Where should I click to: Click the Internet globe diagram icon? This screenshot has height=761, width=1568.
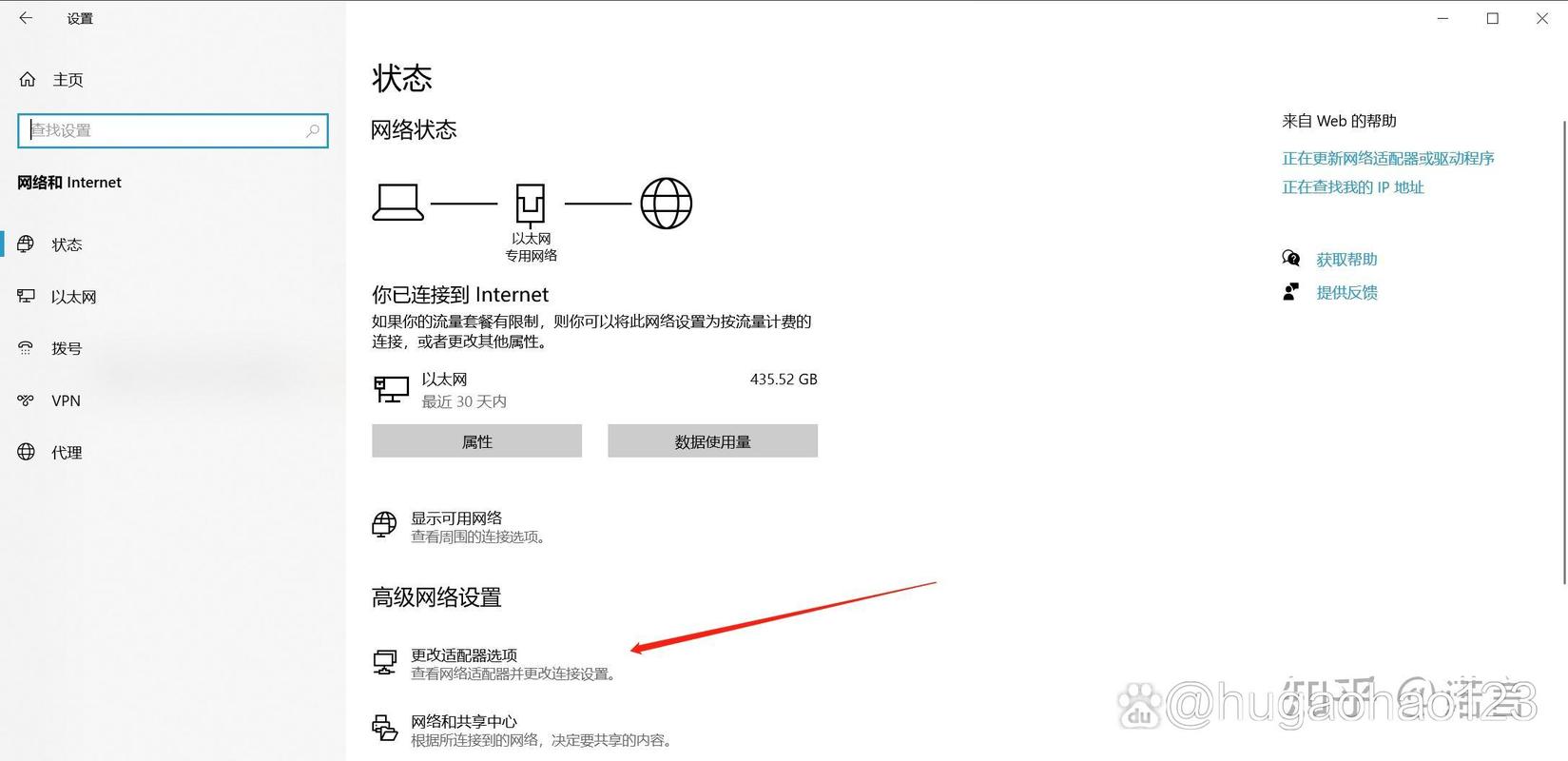(666, 204)
